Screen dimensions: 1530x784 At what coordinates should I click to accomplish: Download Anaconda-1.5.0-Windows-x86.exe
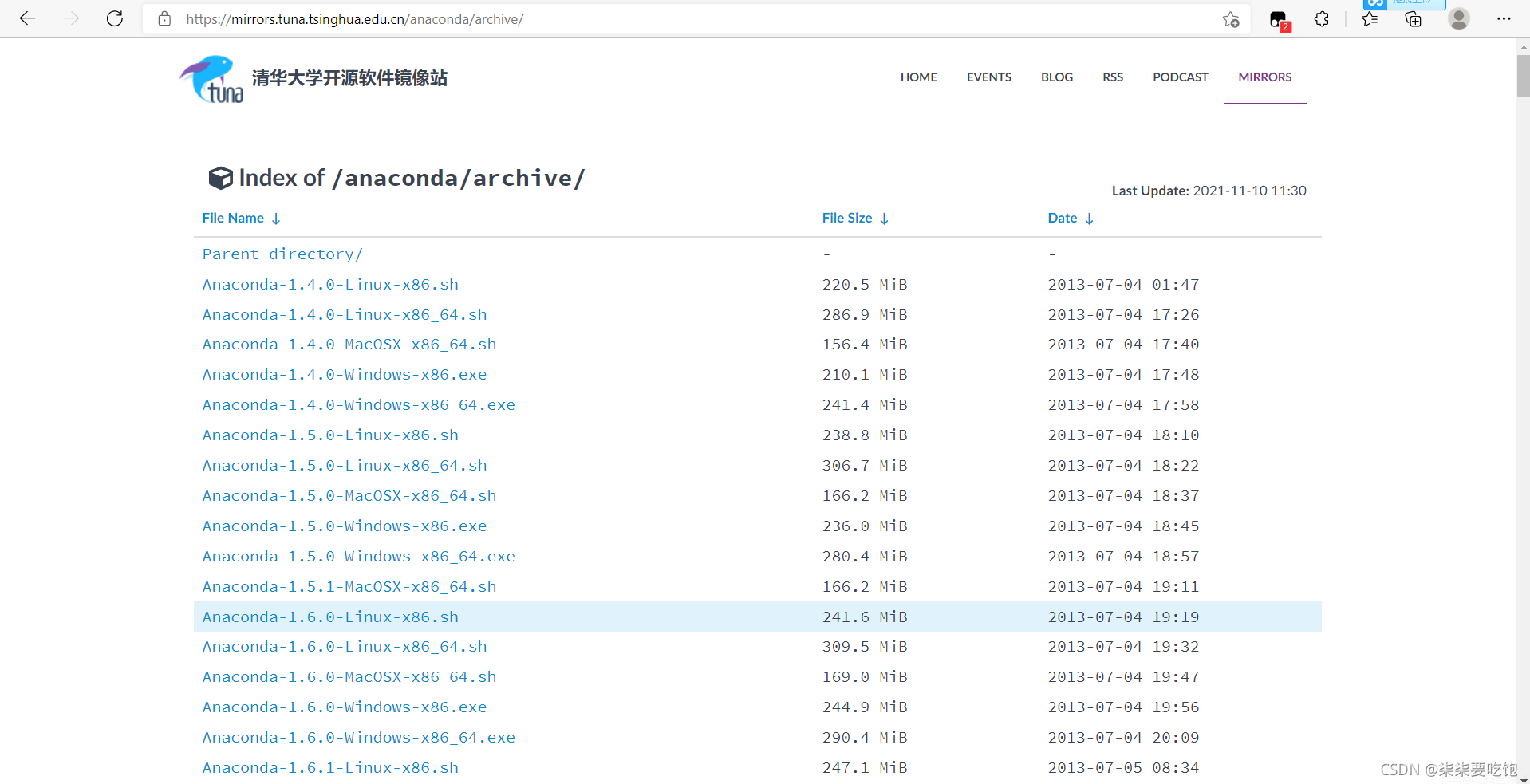tap(345, 526)
